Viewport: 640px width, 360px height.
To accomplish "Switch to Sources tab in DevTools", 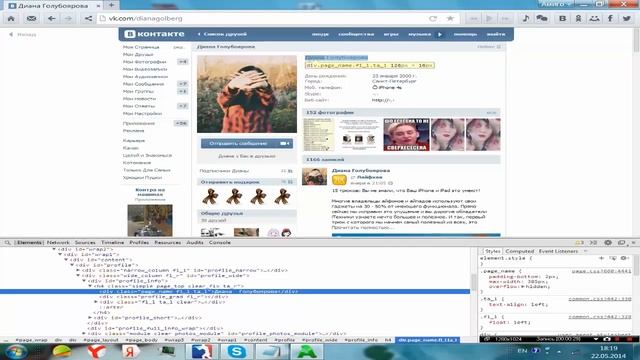I will coord(85,242).
